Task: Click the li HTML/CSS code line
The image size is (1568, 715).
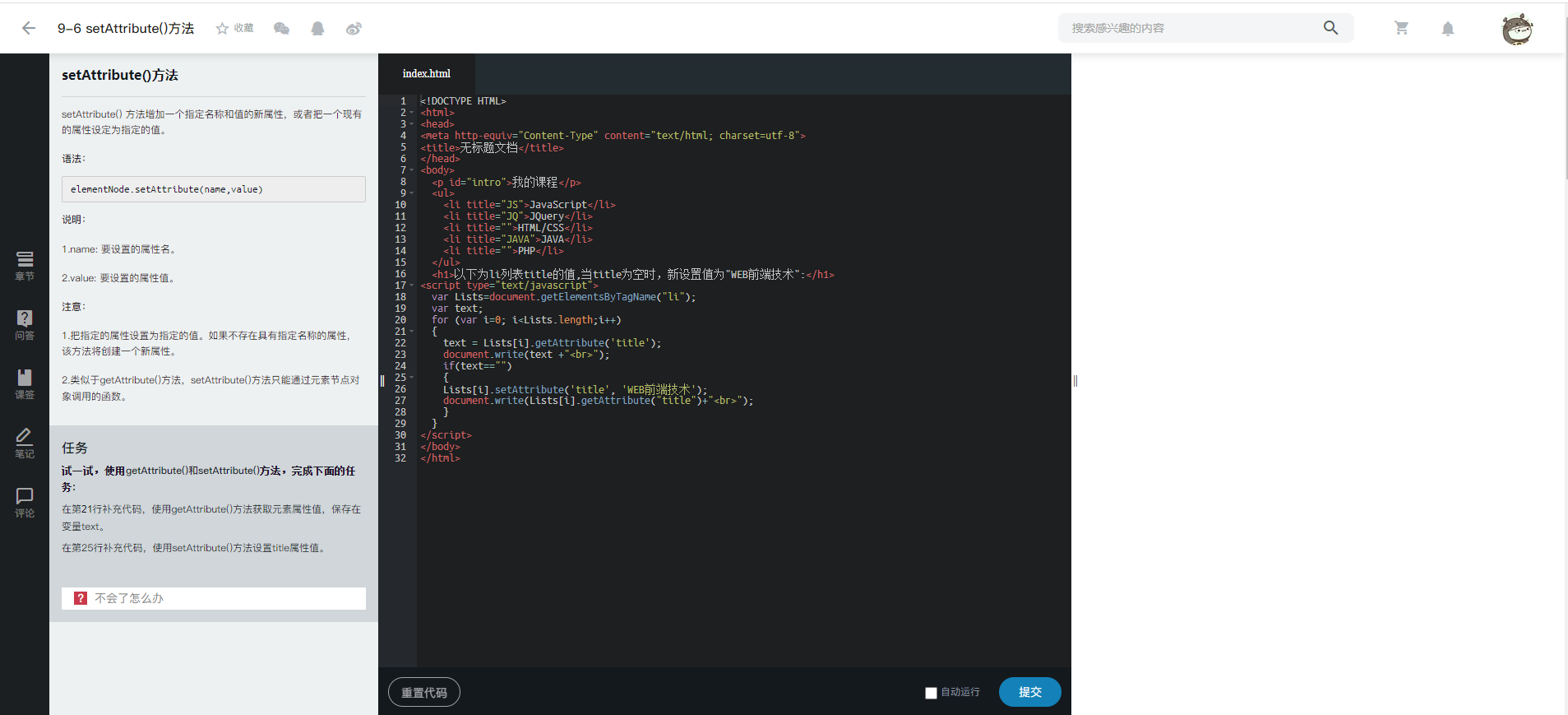Action: tap(518, 228)
